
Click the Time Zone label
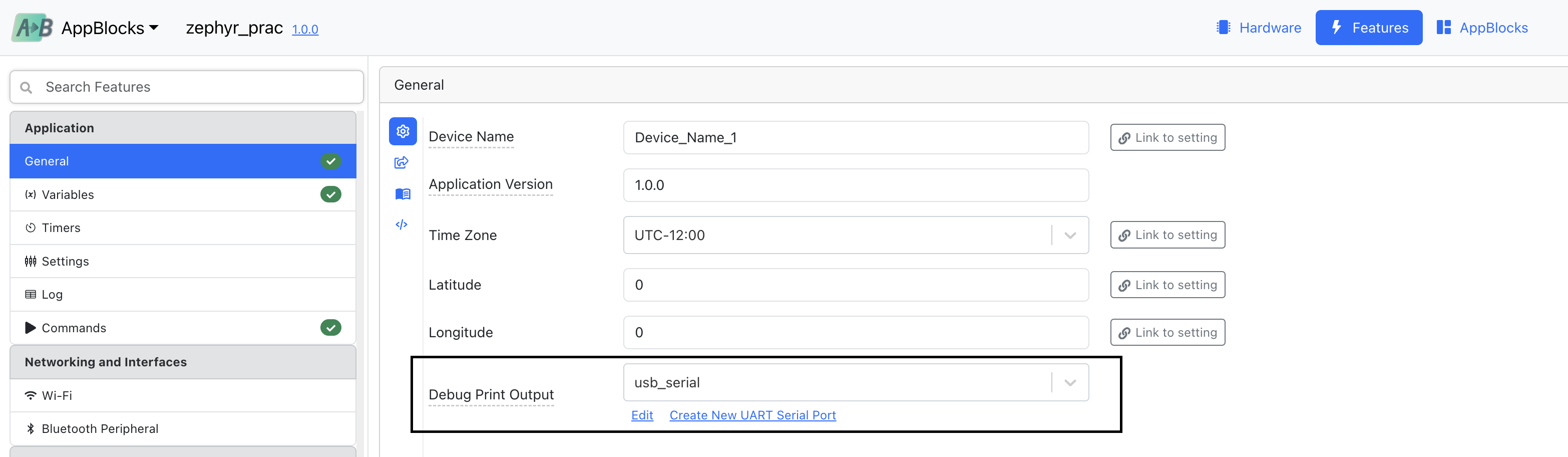[463, 235]
